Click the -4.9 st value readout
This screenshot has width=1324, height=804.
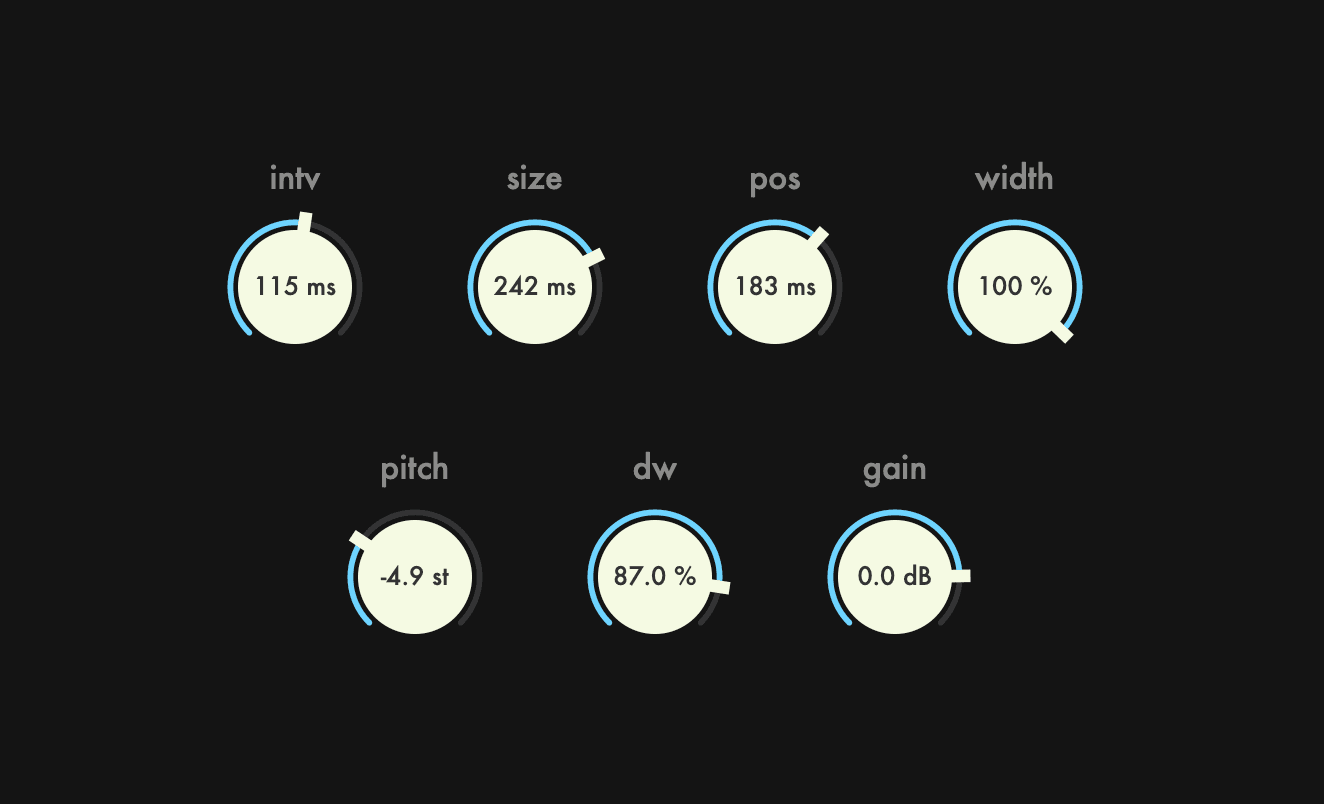(415, 576)
